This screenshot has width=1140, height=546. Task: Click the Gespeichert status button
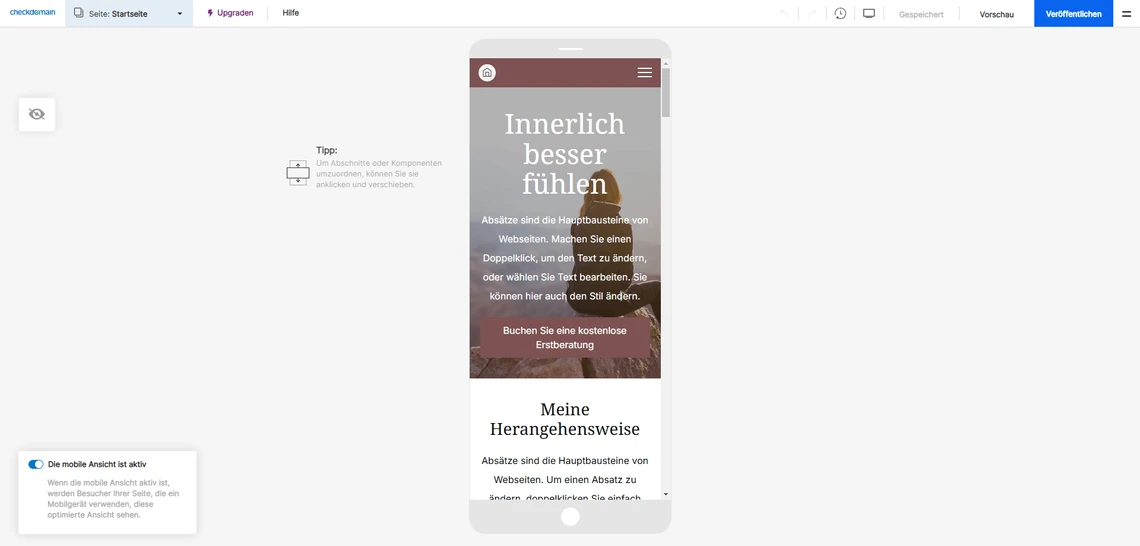pyautogui.click(x=921, y=14)
